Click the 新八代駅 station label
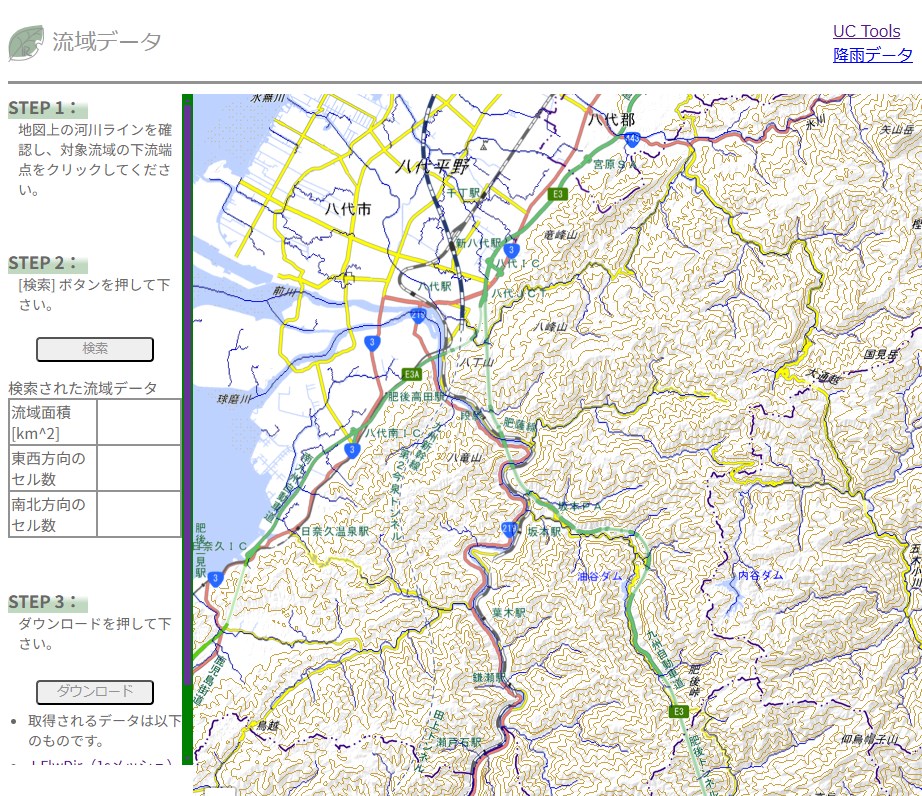The height and width of the screenshot is (796, 922). click(479, 243)
